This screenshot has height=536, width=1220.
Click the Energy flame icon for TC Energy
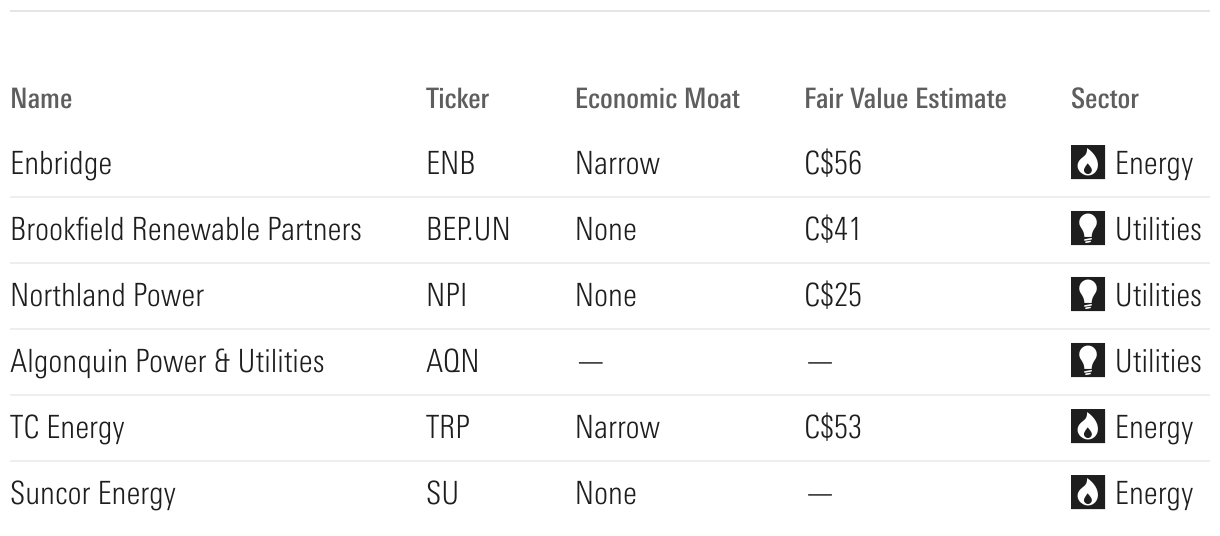(x=1087, y=428)
